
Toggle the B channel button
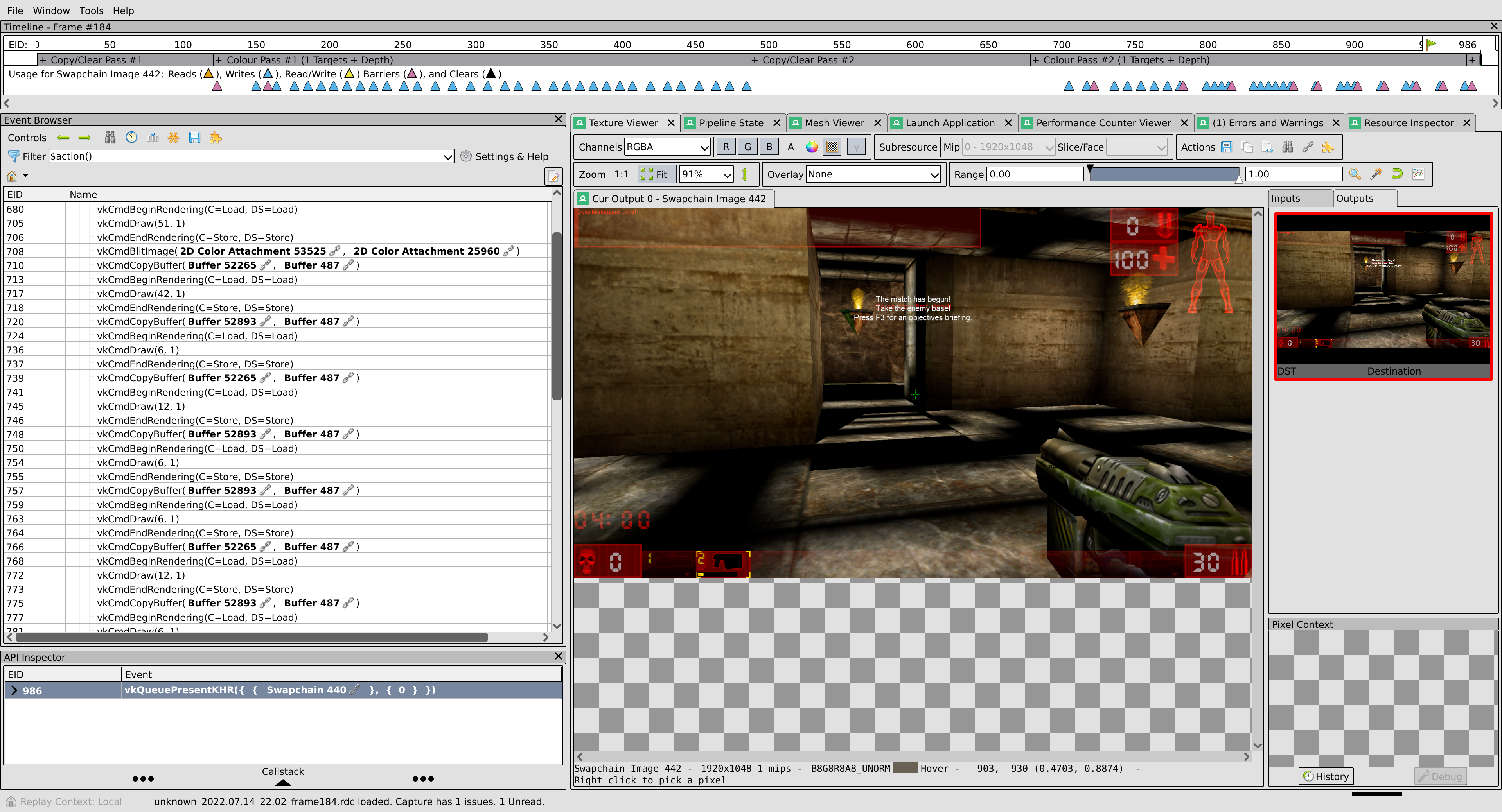[x=769, y=147]
